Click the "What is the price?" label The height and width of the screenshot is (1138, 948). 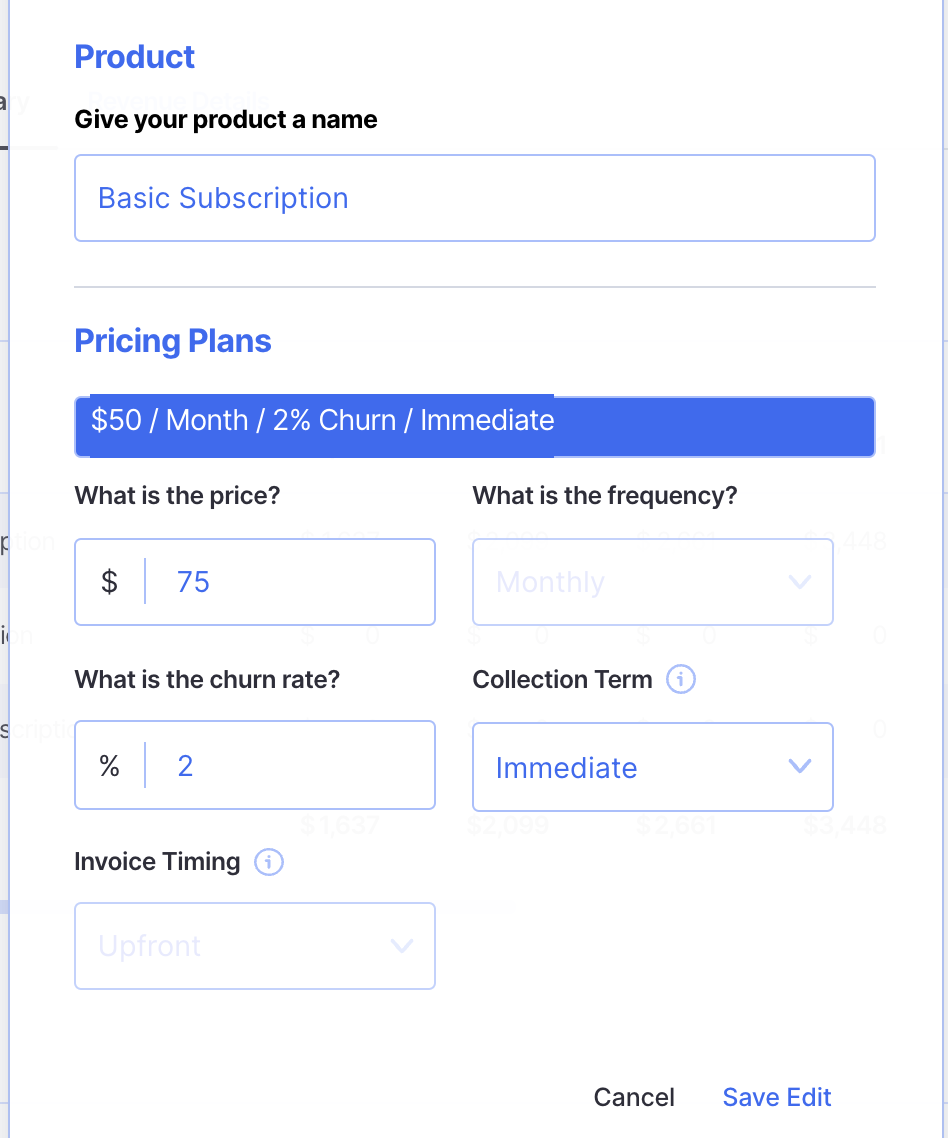point(177,495)
